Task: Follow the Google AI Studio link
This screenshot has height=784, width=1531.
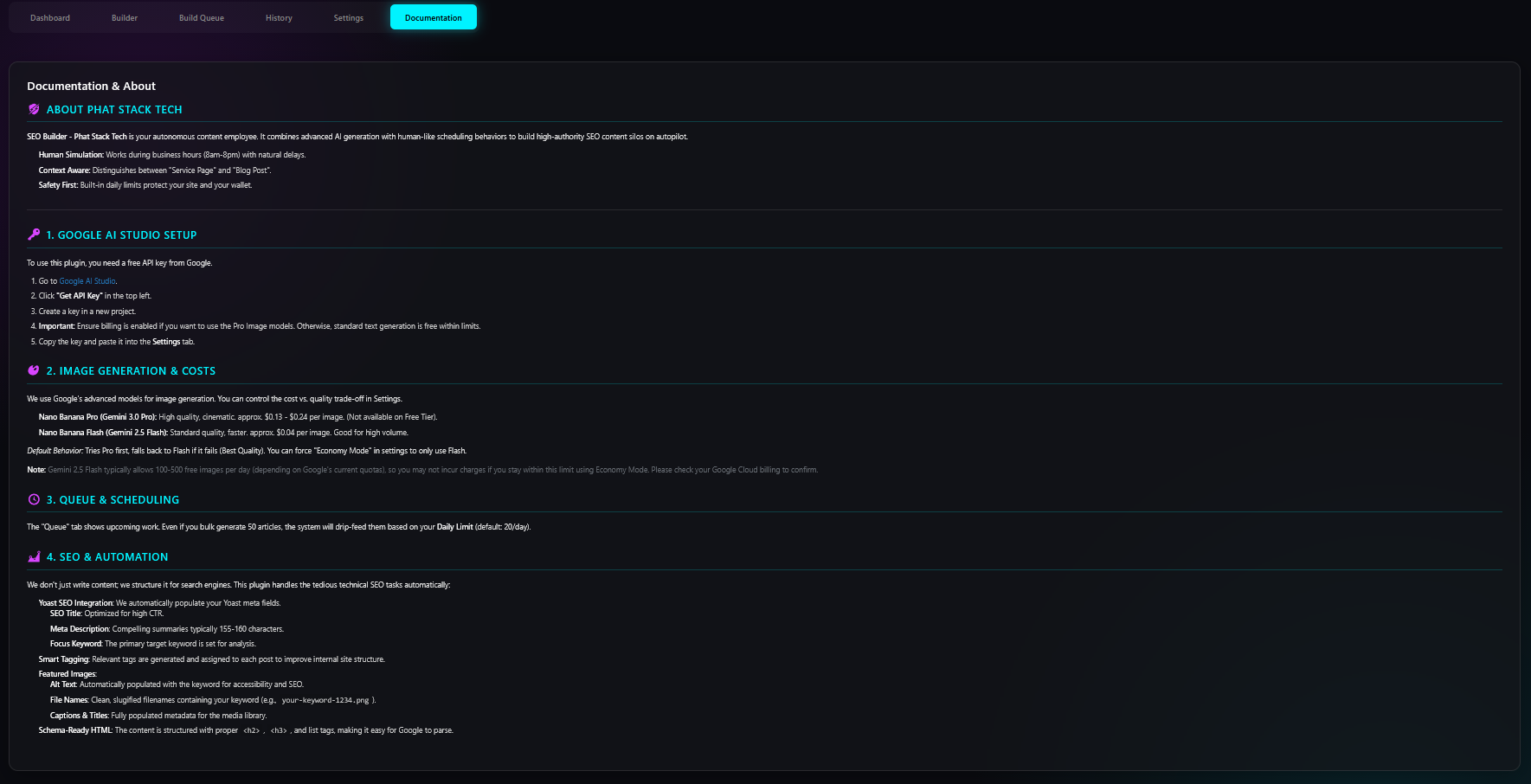Action: (x=87, y=281)
